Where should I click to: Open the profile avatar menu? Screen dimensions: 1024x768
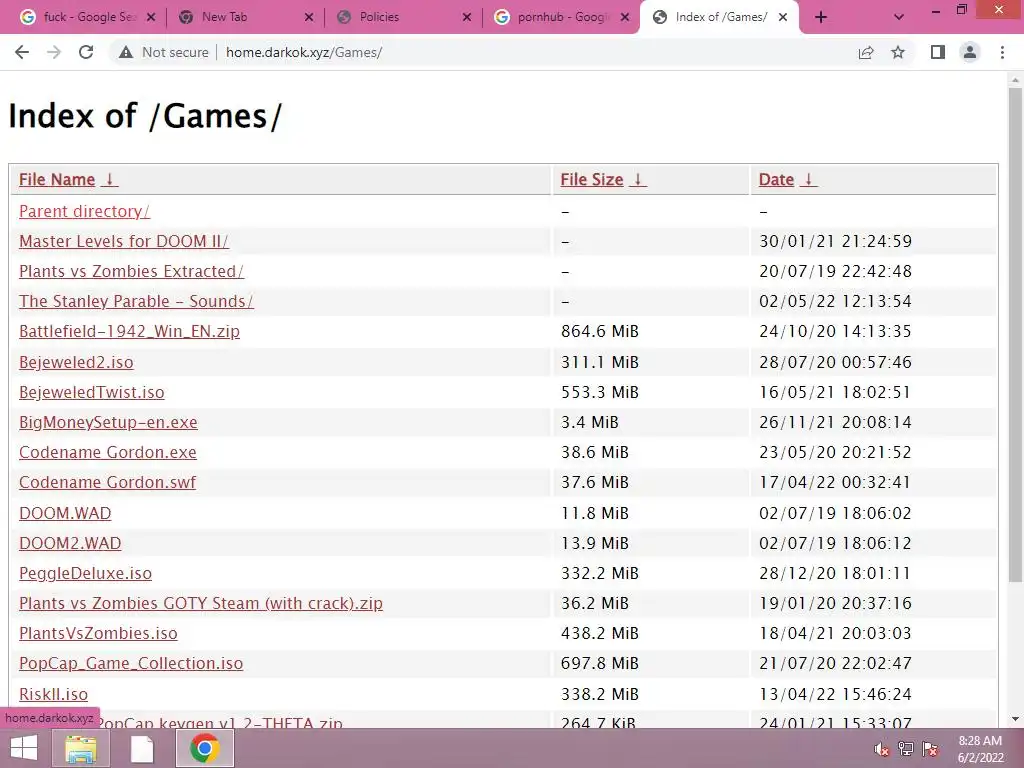click(x=970, y=52)
